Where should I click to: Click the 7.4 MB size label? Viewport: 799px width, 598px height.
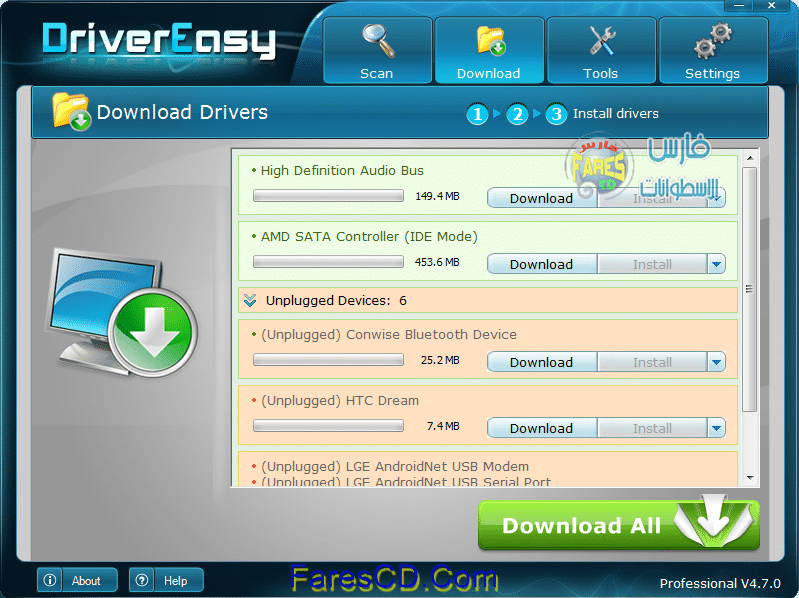(x=443, y=426)
